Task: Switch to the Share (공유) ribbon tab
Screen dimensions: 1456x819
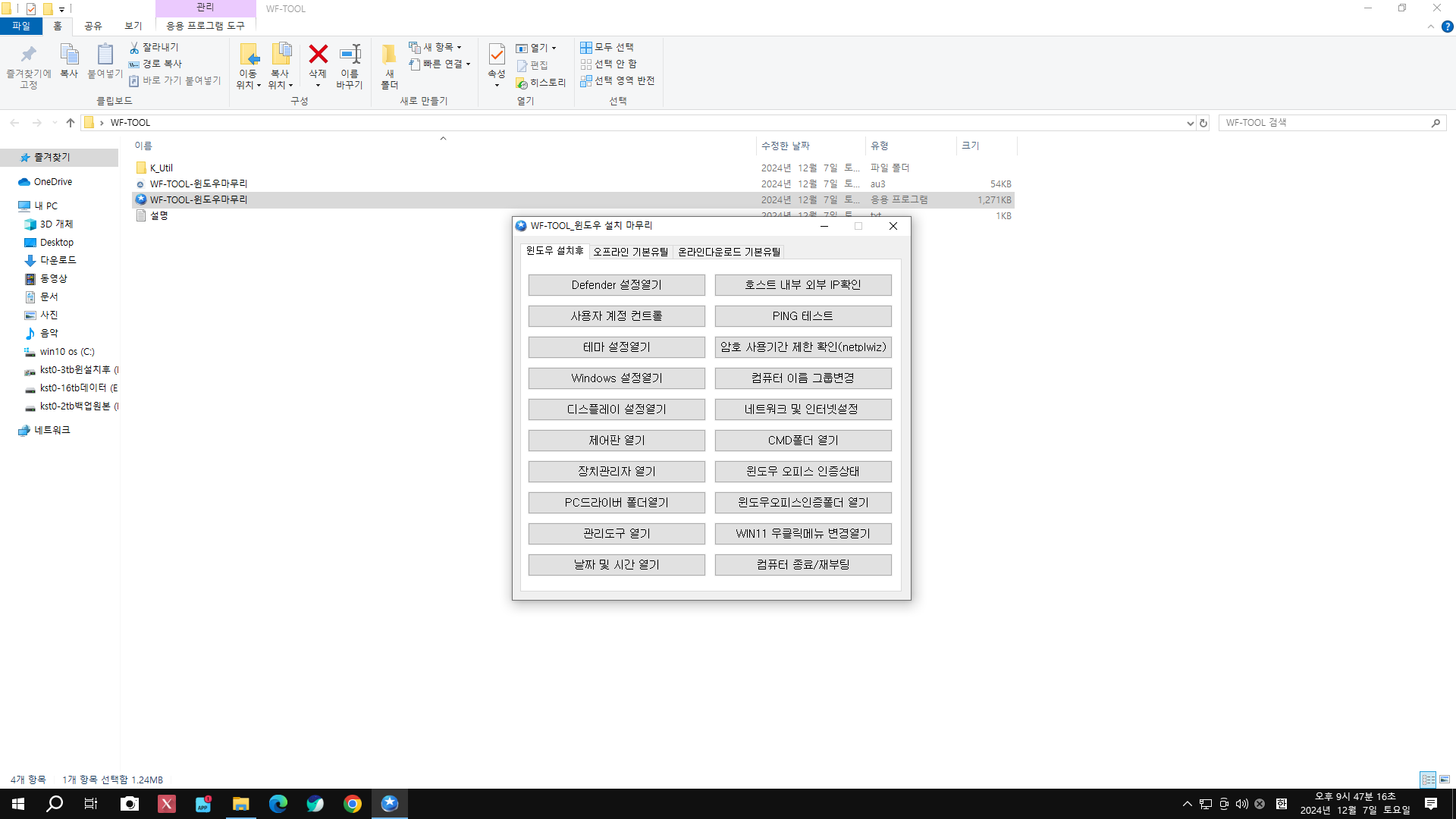Action: click(93, 26)
